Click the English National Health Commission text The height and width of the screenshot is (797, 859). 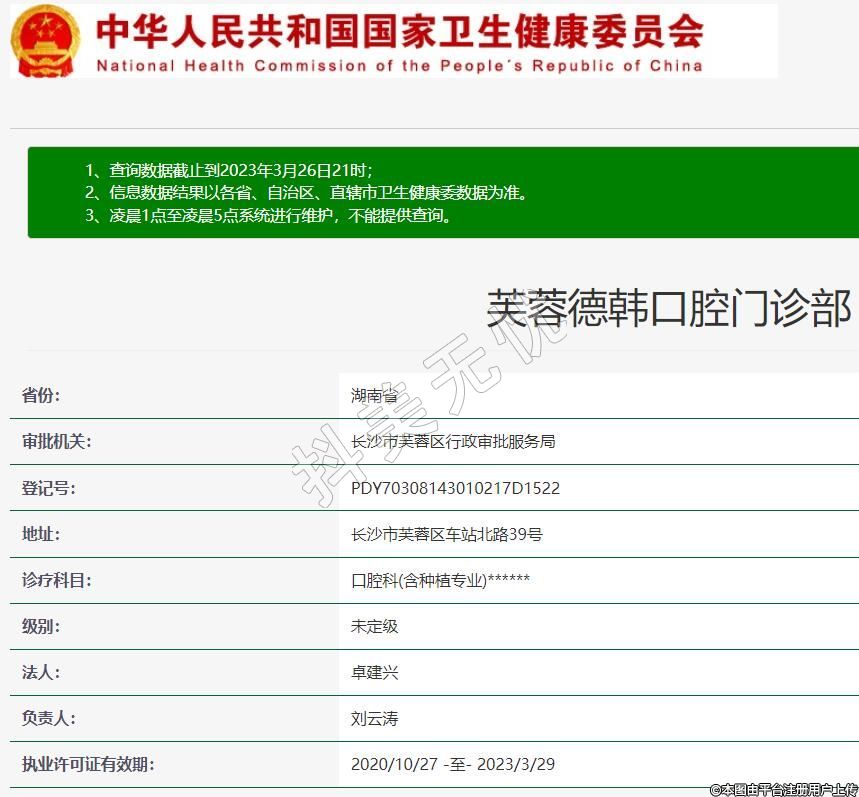coord(399,66)
